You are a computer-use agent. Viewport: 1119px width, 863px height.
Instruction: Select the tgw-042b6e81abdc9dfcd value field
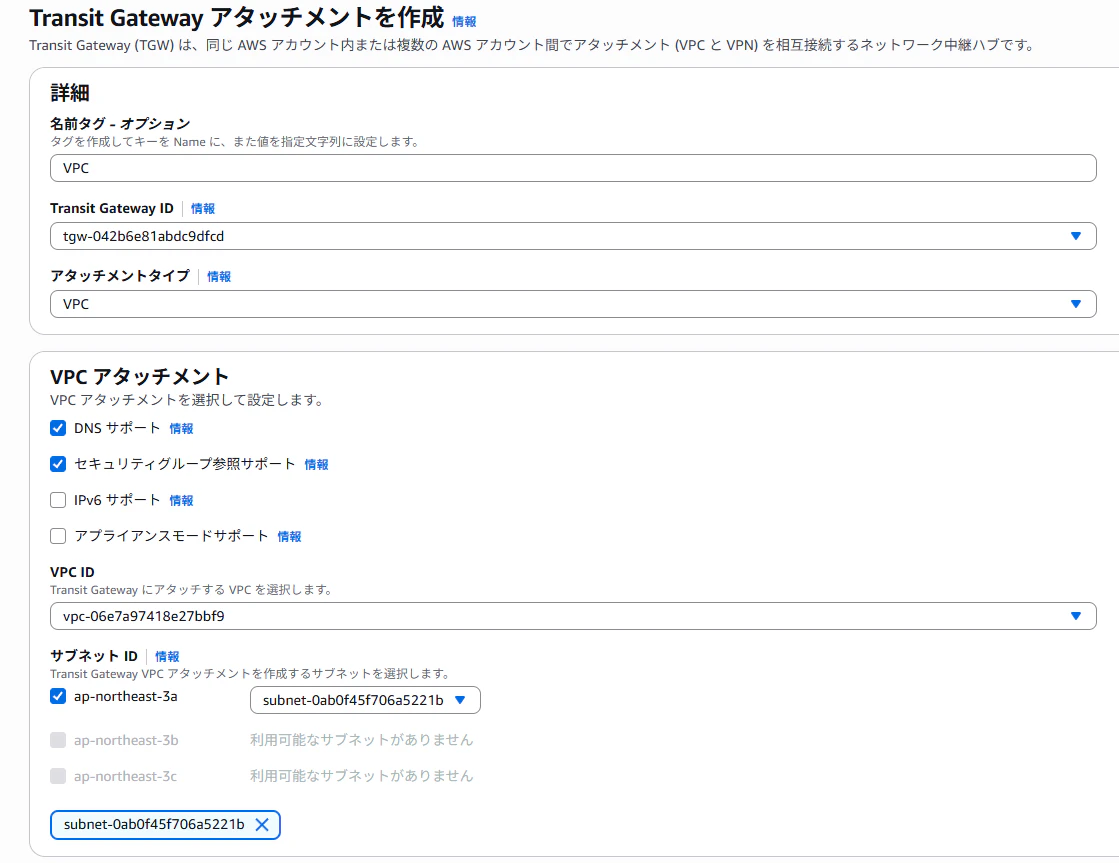point(400,236)
